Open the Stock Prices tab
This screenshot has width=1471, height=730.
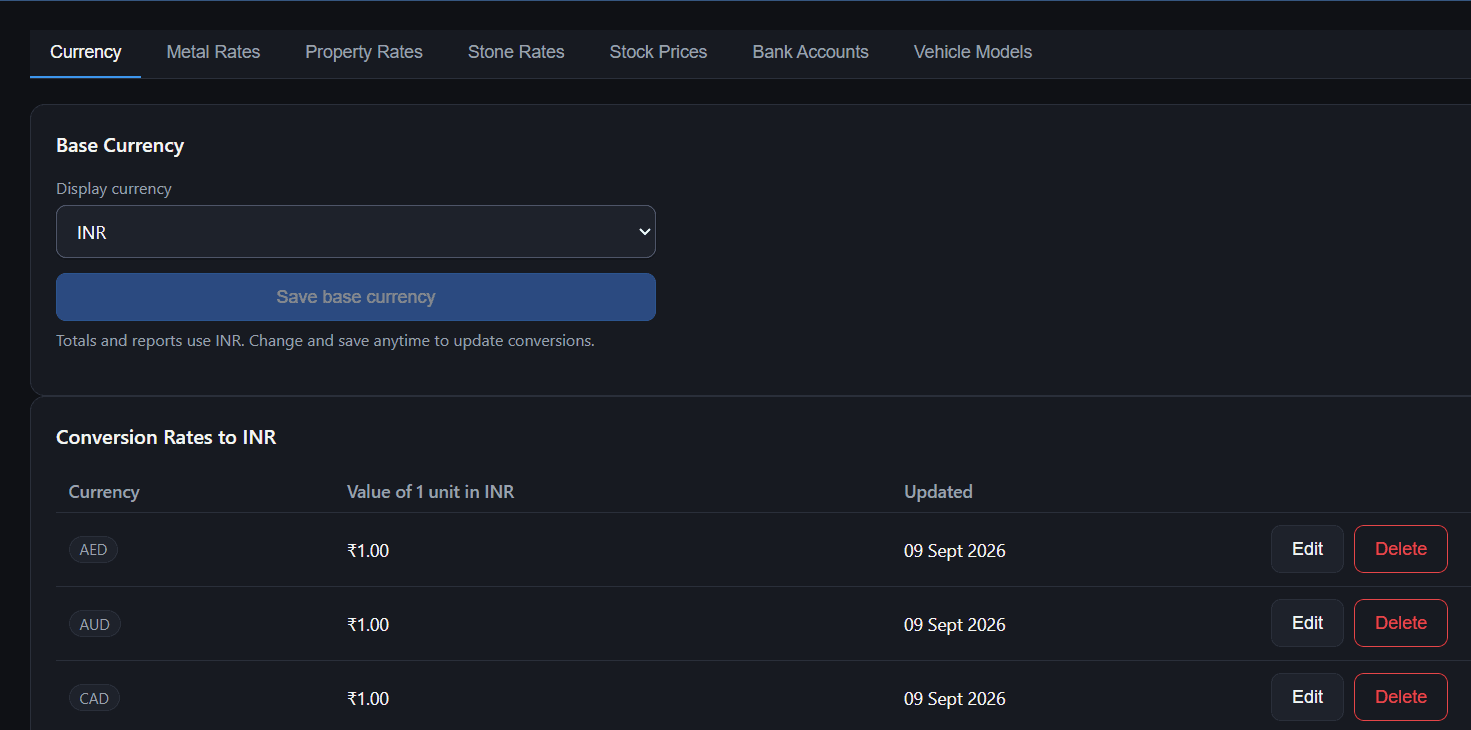658,52
